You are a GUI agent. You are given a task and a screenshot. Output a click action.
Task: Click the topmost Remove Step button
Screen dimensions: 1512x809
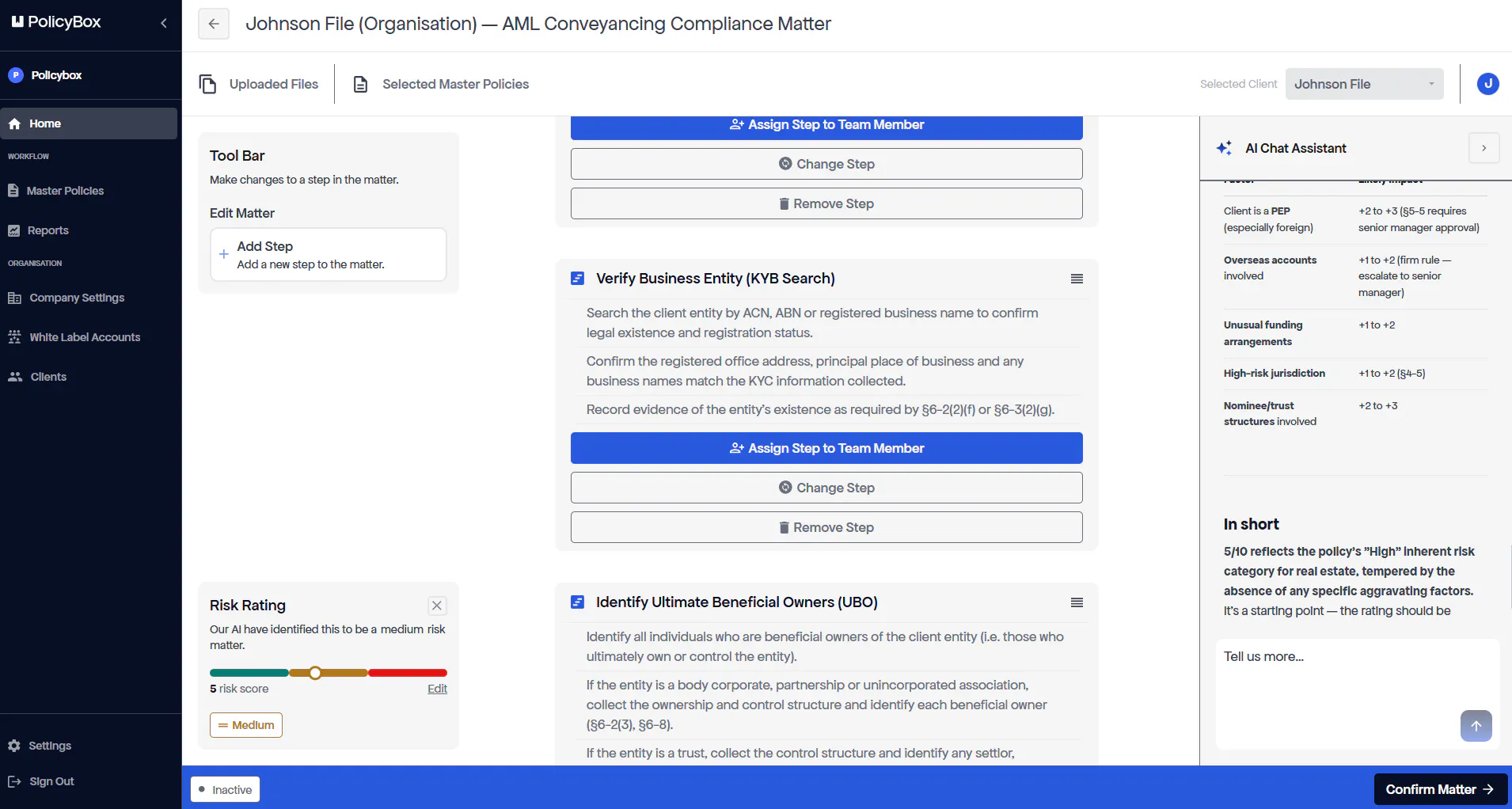826,203
